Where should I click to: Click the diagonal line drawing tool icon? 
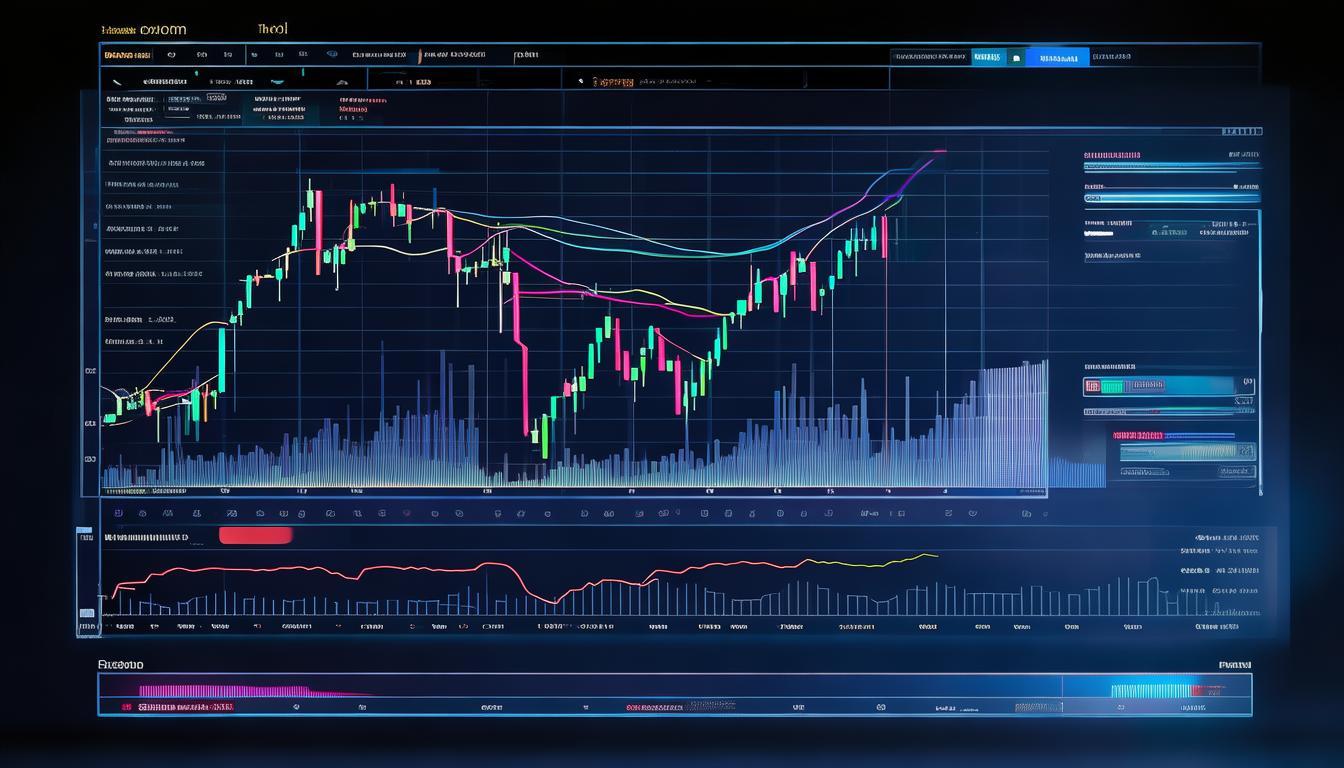pyautogui.click(x=116, y=81)
